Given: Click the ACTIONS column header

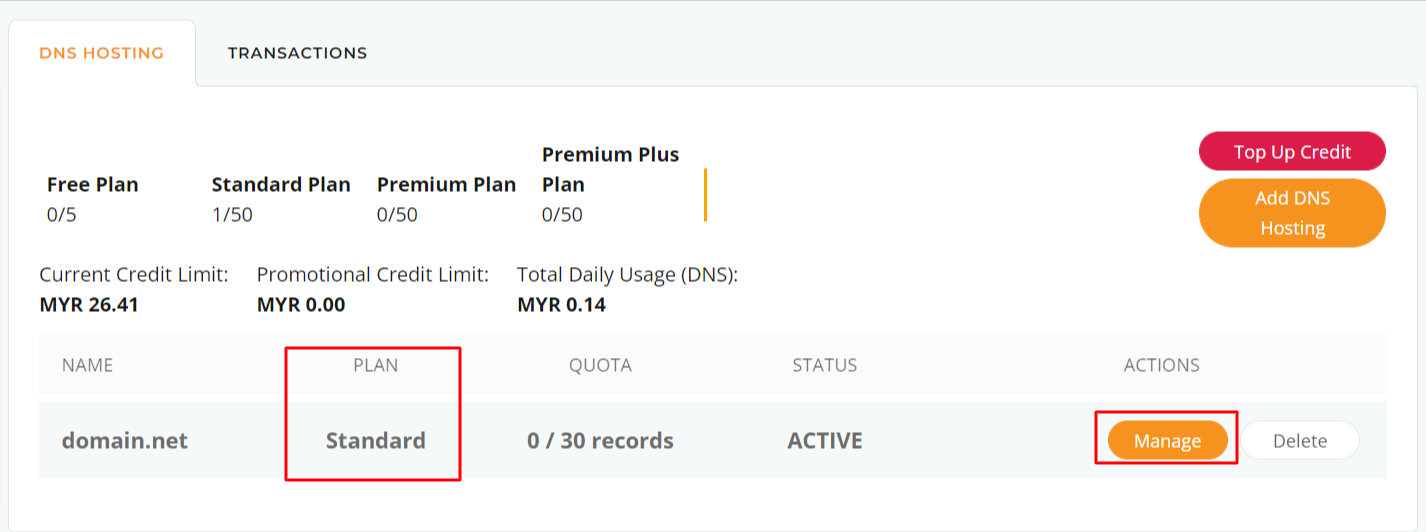Looking at the screenshot, I should 1161,365.
